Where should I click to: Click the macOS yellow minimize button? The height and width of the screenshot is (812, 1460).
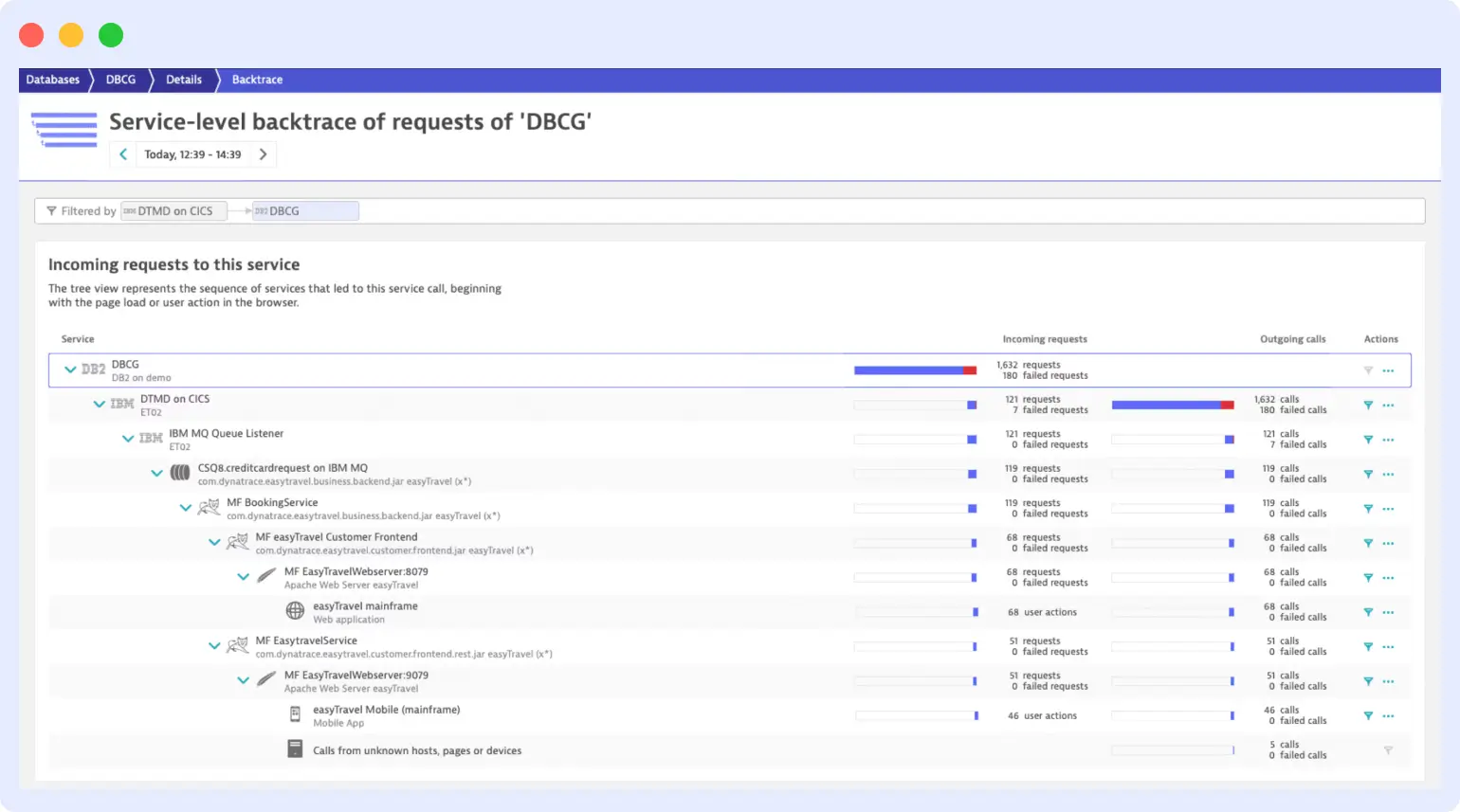tap(71, 35)
